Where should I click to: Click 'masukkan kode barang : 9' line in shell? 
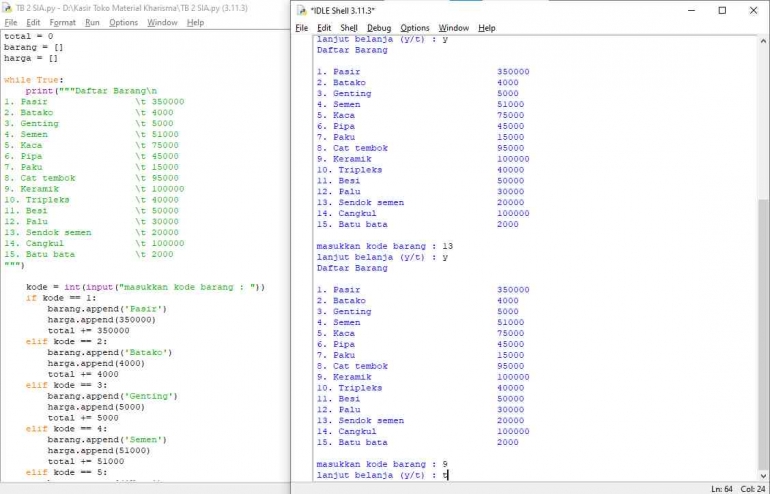pos(382,464)
